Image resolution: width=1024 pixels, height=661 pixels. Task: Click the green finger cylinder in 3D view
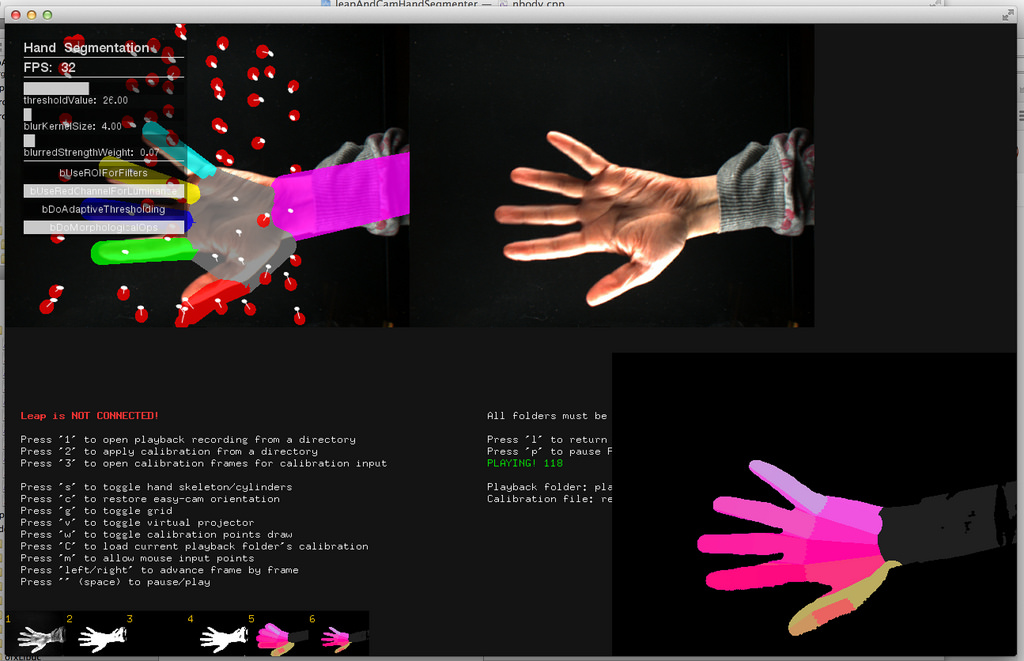[144, 251]
